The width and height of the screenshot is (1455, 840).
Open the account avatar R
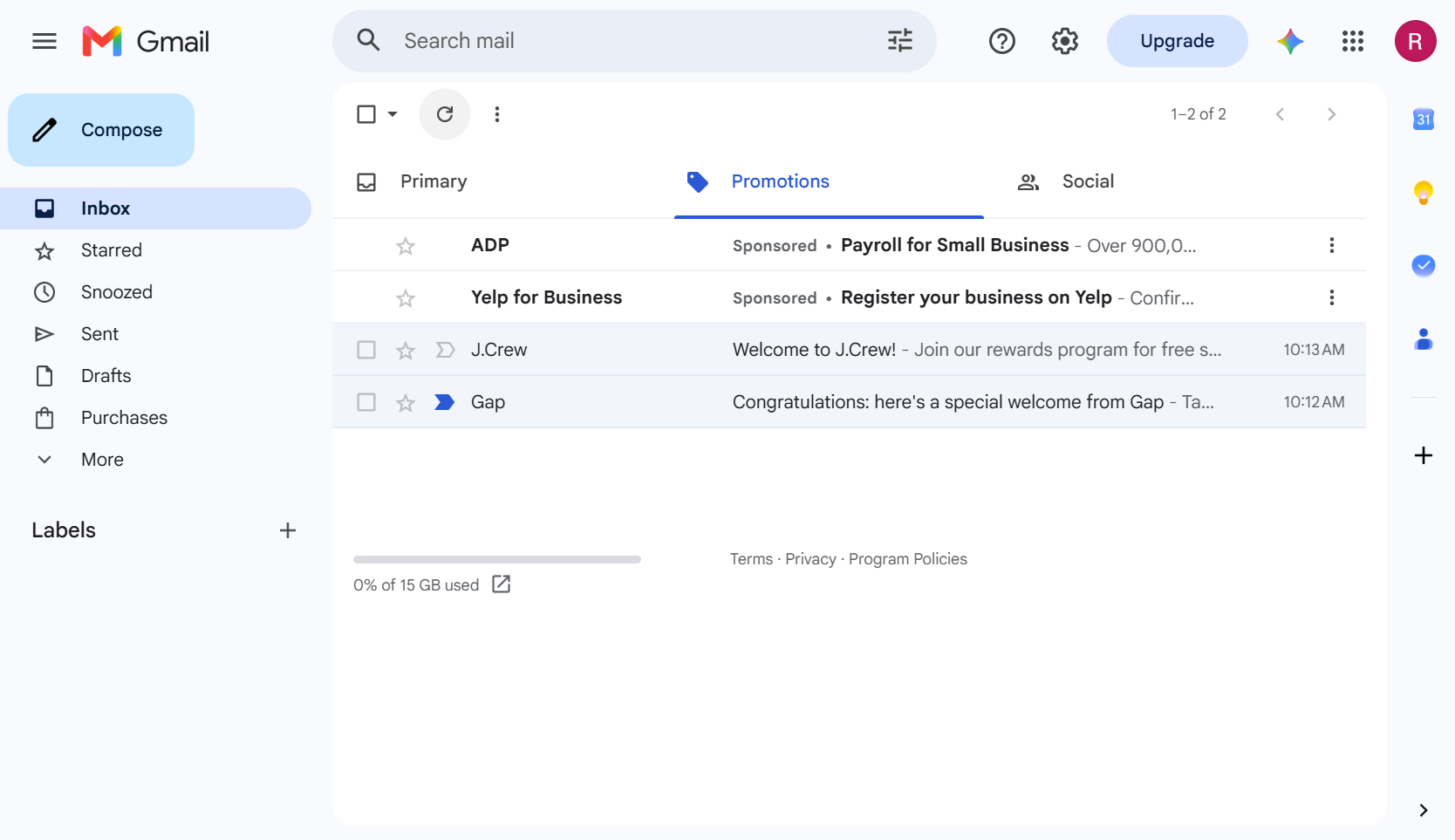[x=1415, y=41]
